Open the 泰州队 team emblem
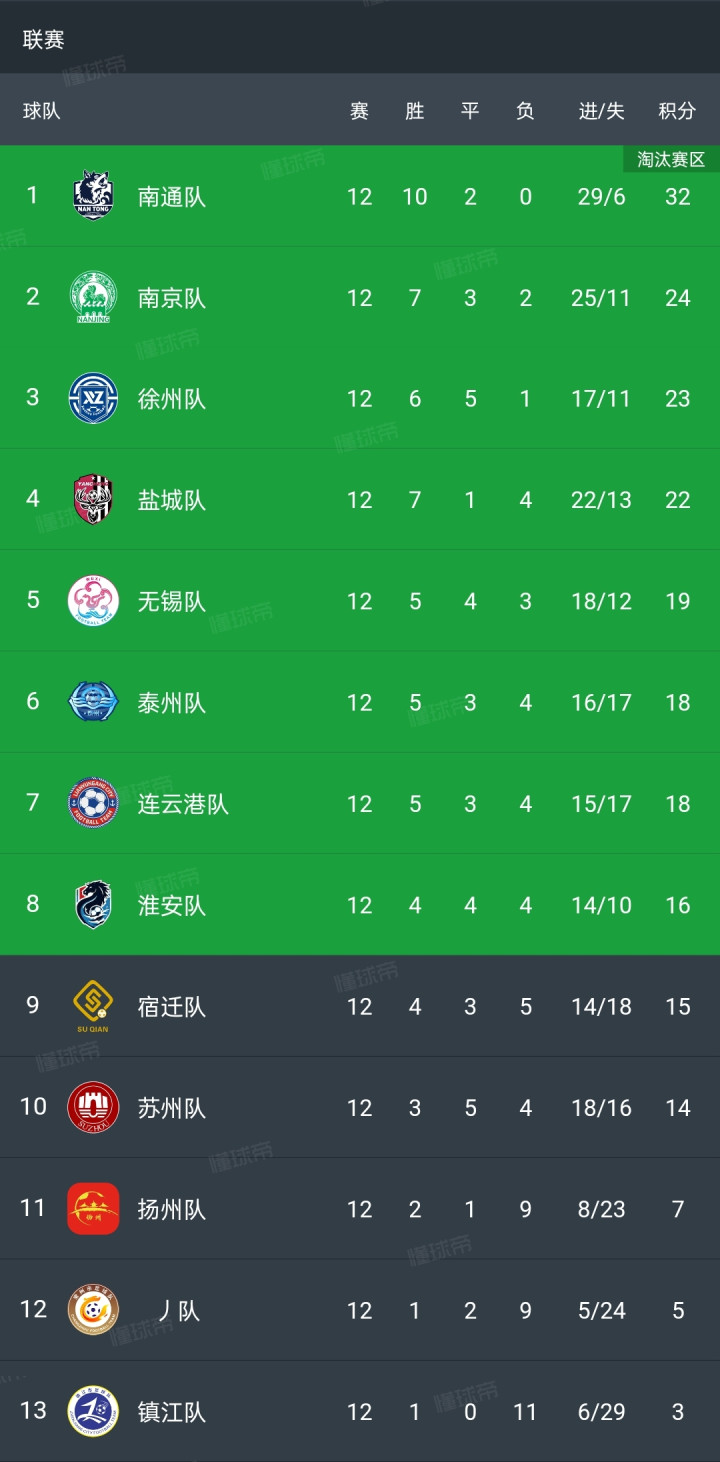The width and height of the screenshot is (720, 1462). pos(93,702)
